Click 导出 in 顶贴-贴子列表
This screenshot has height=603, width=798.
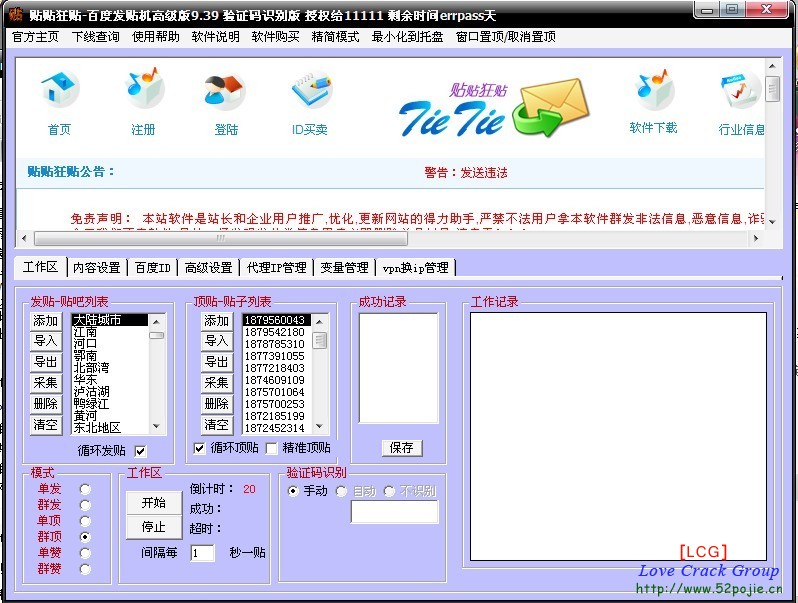tap(217, 362)
